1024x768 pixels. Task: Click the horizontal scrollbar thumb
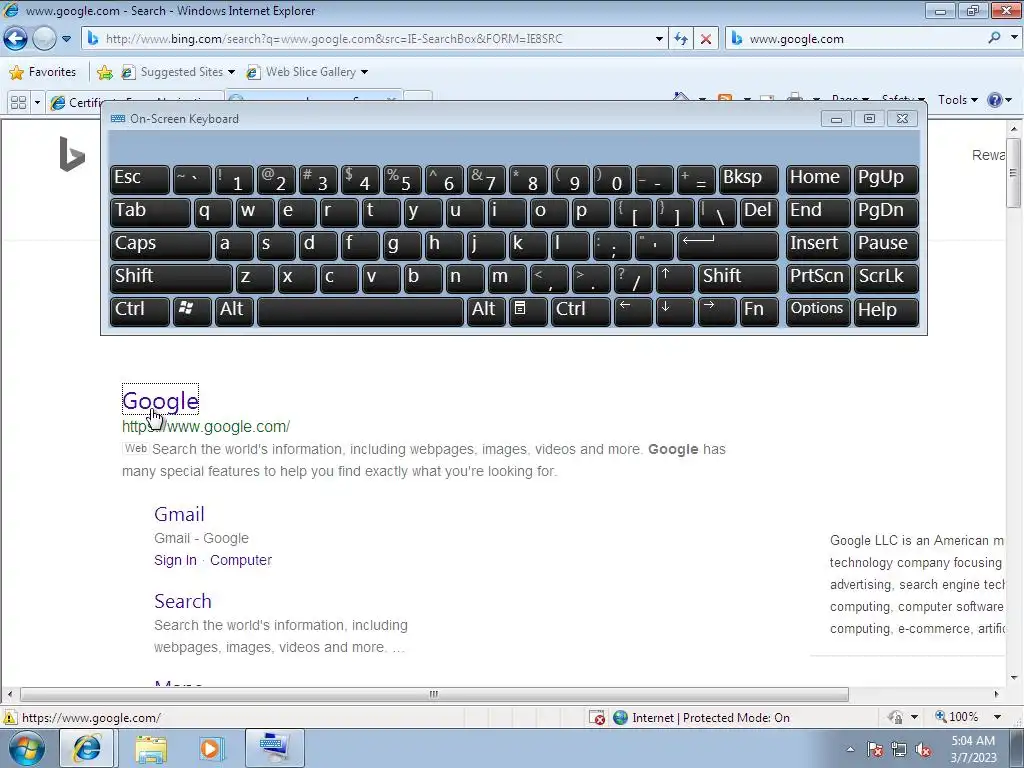pos(434,694)
